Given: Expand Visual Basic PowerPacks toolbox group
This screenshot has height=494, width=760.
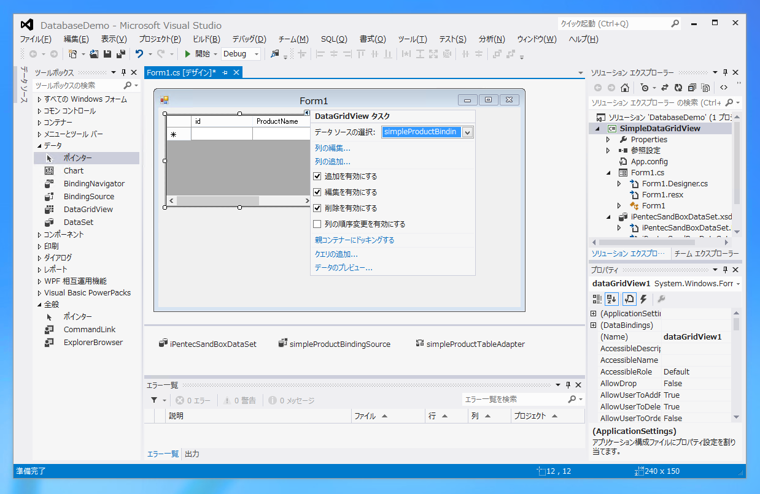Looking at the screenshot, I should click(39, 293).
